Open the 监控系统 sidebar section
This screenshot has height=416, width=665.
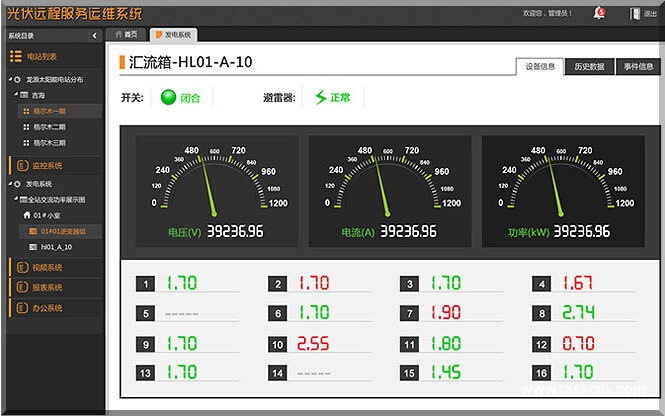(x=47, y=166)
